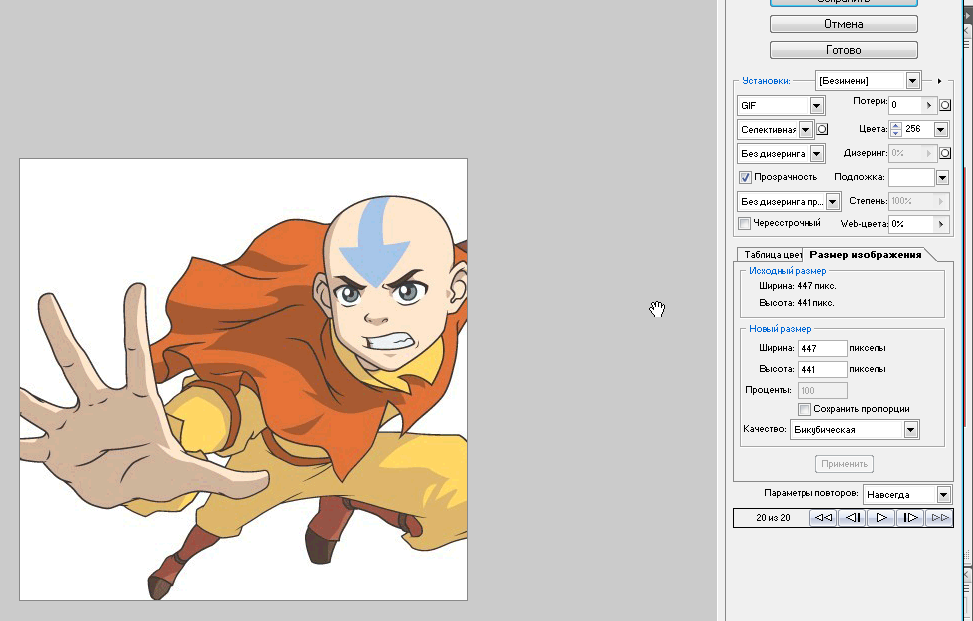Click the Дизеринг mask channel icon
This screenshot has height=621, width=973.
tap(945, 153)
